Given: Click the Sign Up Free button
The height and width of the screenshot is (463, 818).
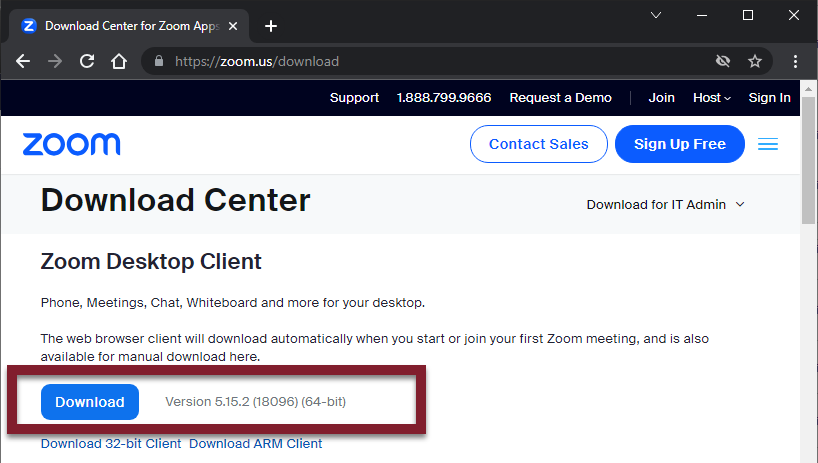Looking at the screenshot, I should tap(680, 144).
